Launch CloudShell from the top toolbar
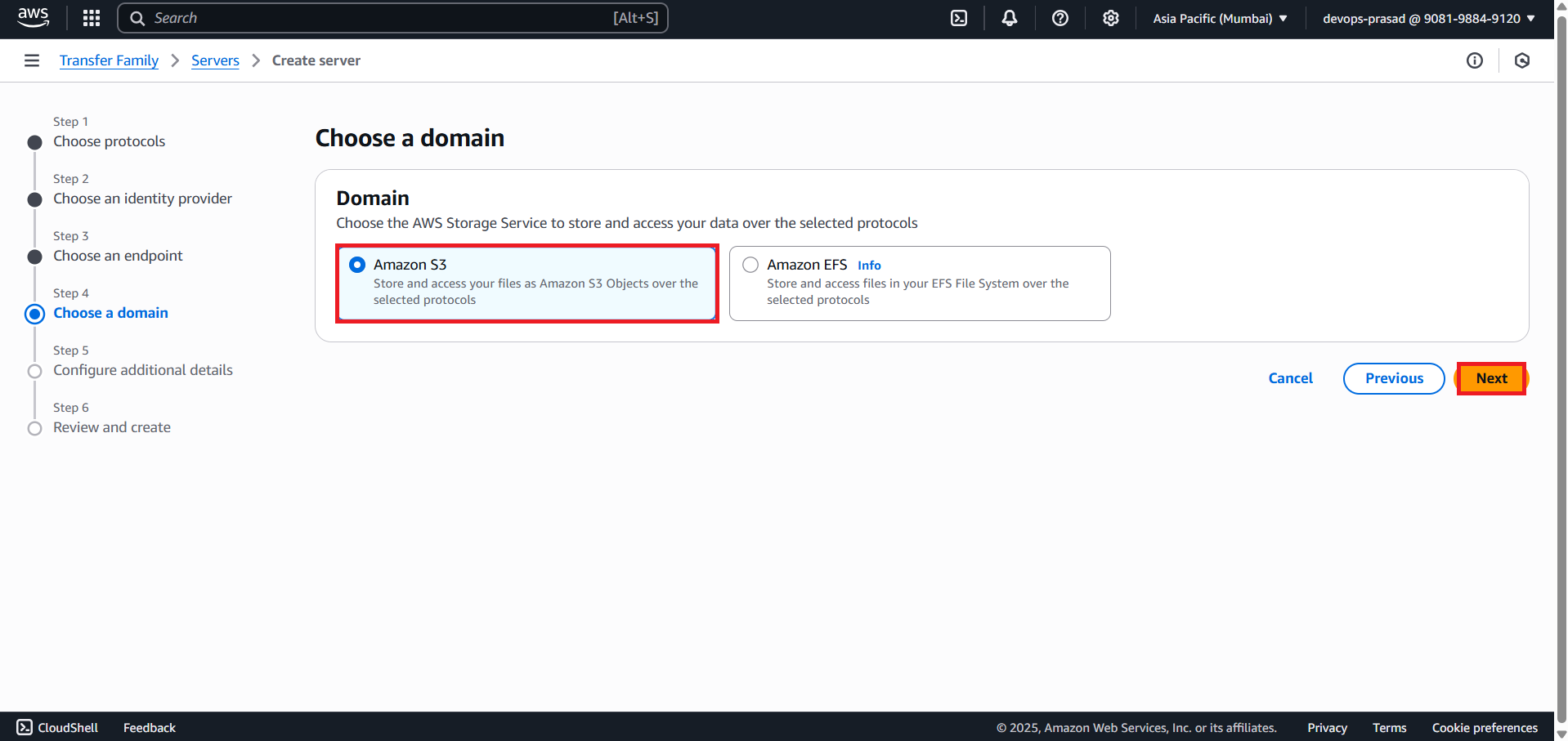 (x=958, y=17)
